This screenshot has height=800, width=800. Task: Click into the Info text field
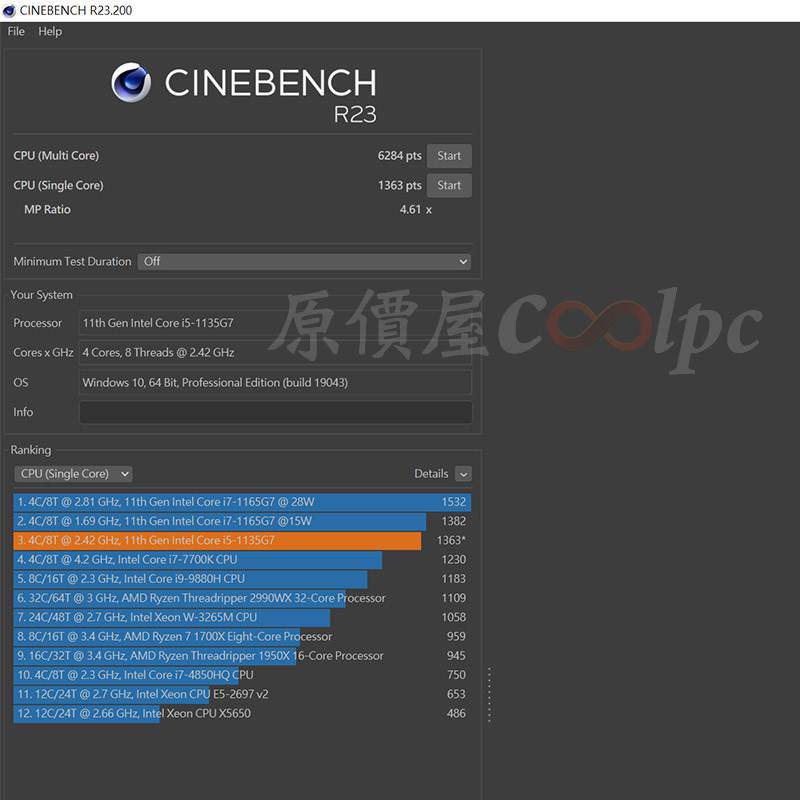pyautogui.click(x=276, y=412)
